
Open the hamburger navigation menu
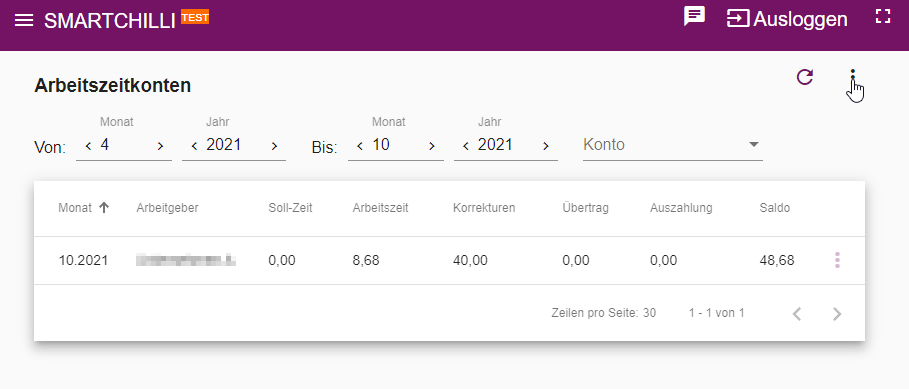tap(24, 21)
